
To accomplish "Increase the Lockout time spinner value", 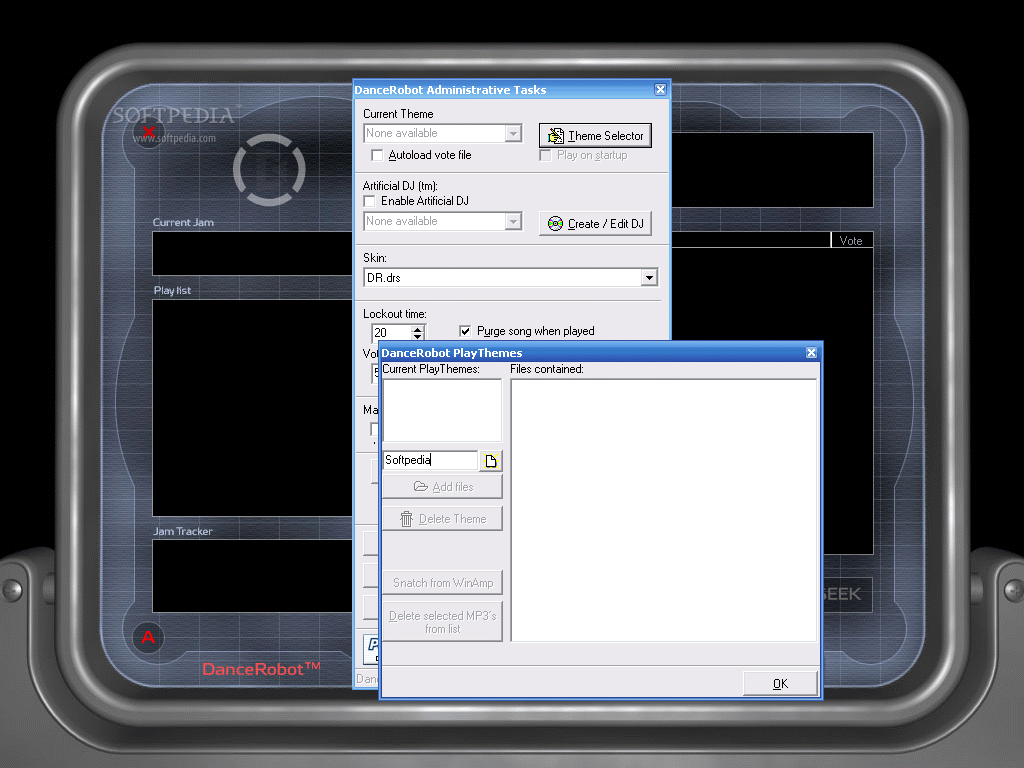I will pyautogui.click(x=418, y=328).
